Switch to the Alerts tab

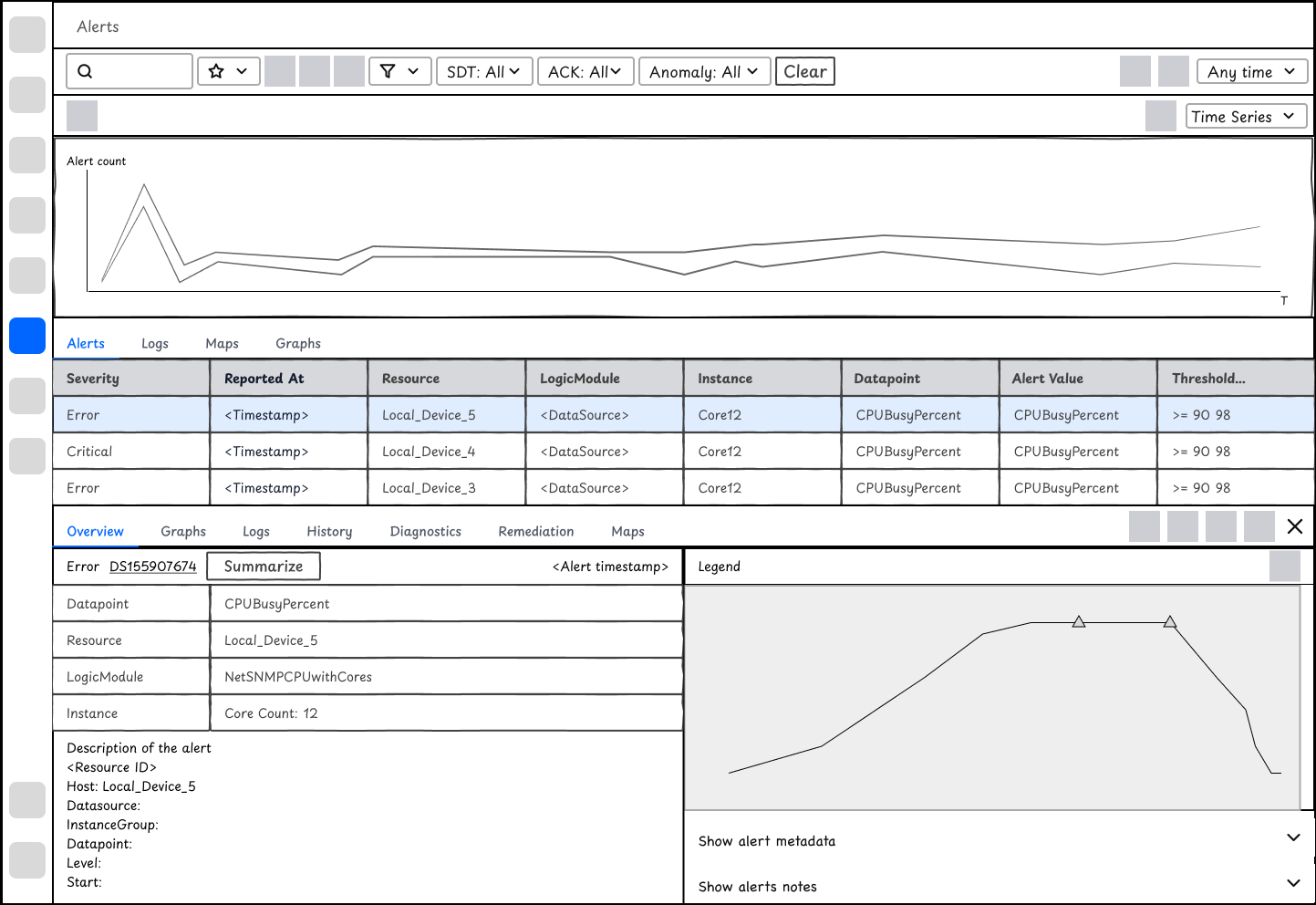point(86,343)
